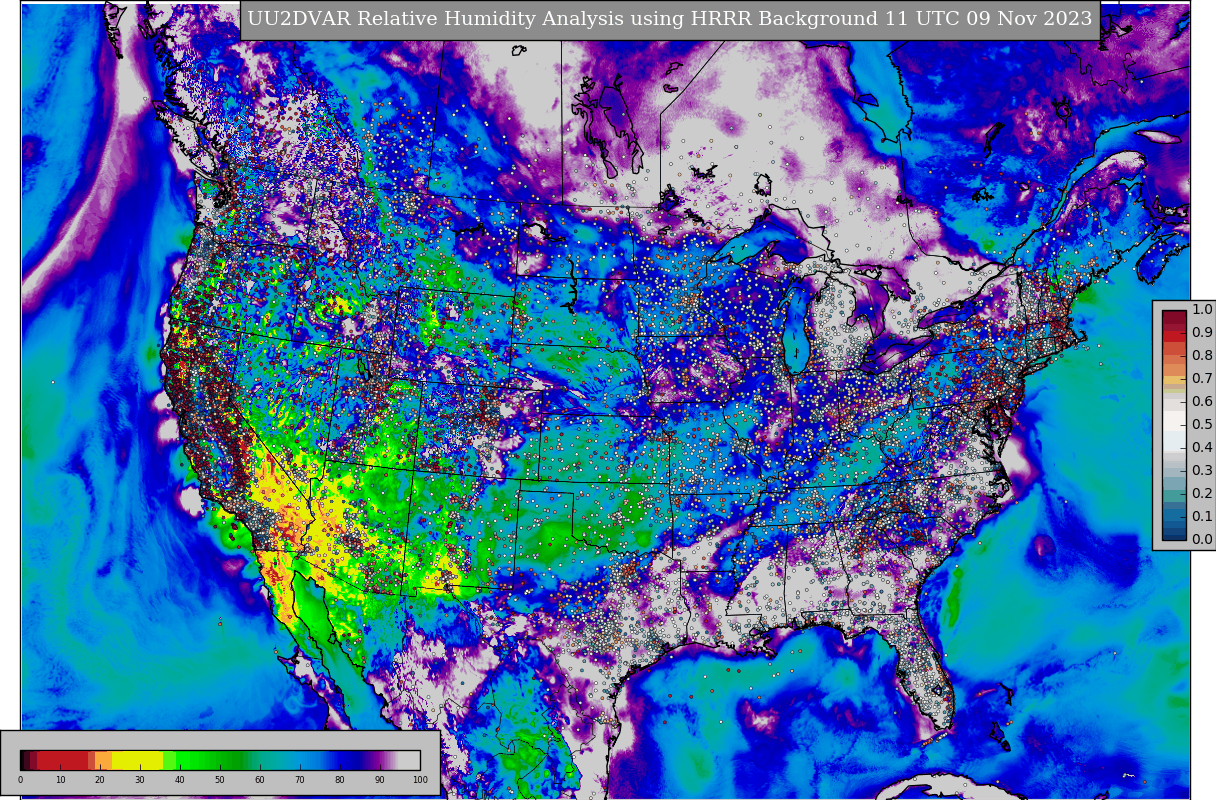Viewport: 1216px width, 800px height.
Task: Click the 40 tick on humidity colorbar
Action: tap(180, 780)
